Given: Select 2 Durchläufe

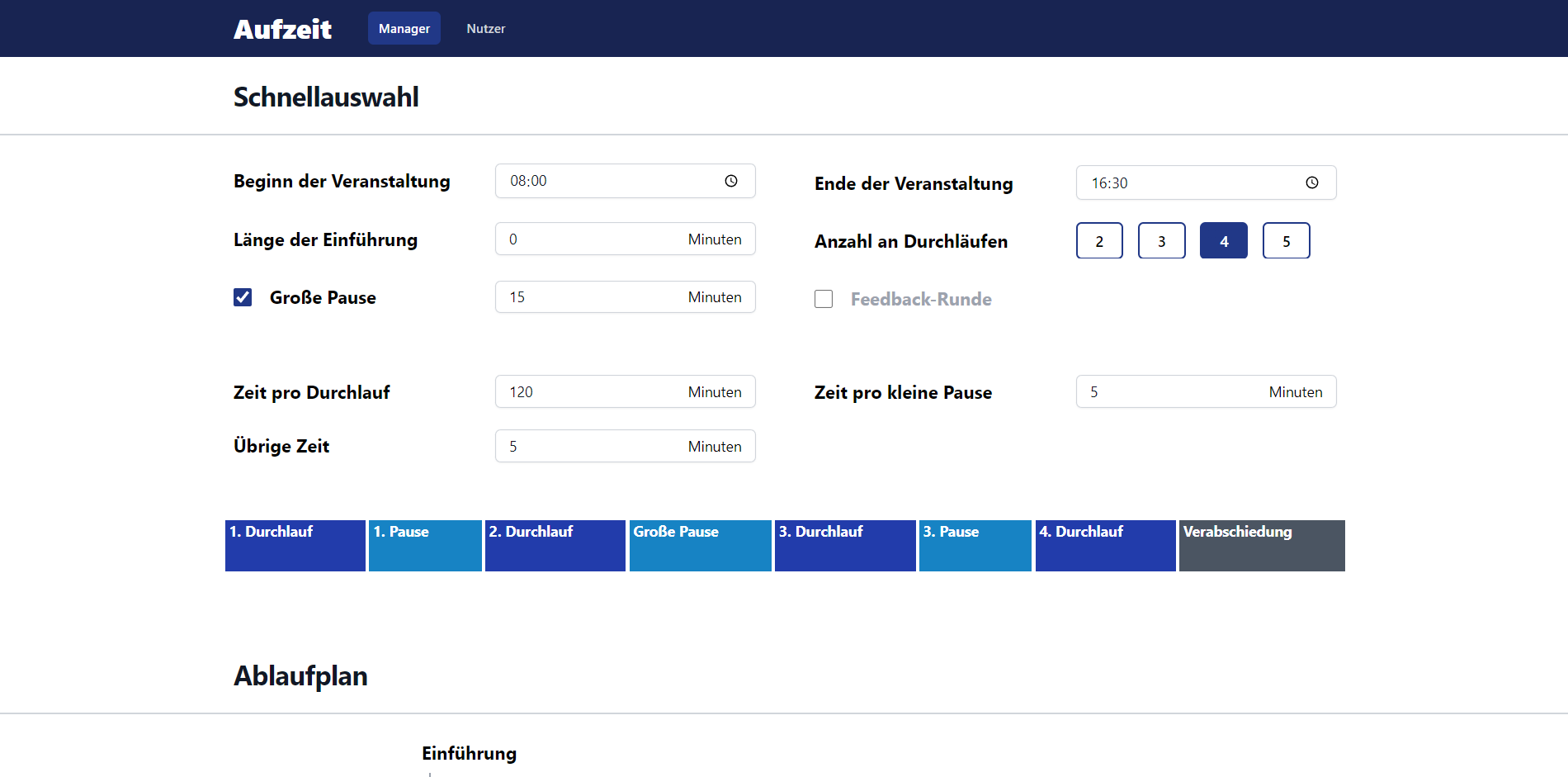Looking at the screenshot, I should 1098,240.
